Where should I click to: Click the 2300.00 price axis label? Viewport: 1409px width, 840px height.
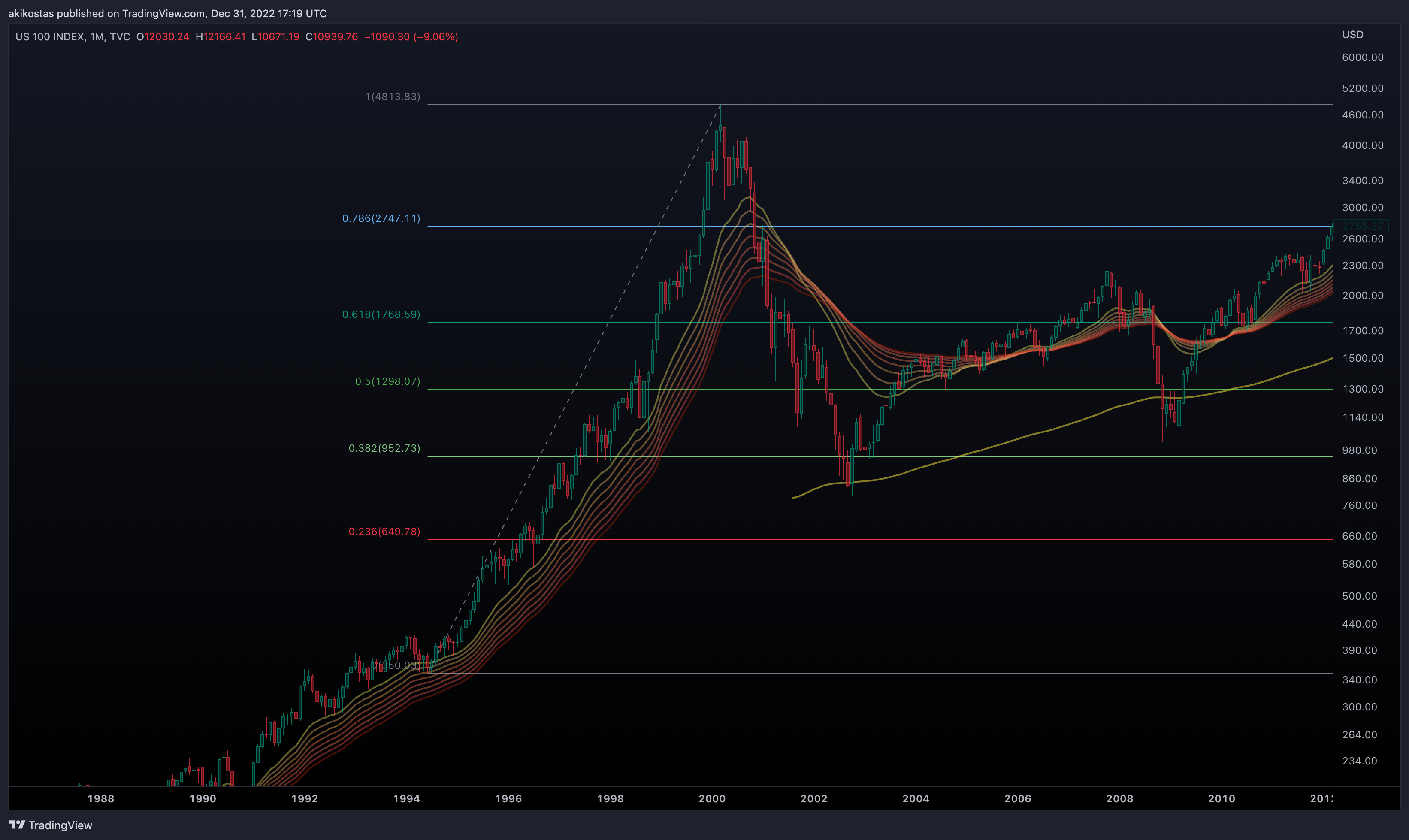click(1363, 266)
